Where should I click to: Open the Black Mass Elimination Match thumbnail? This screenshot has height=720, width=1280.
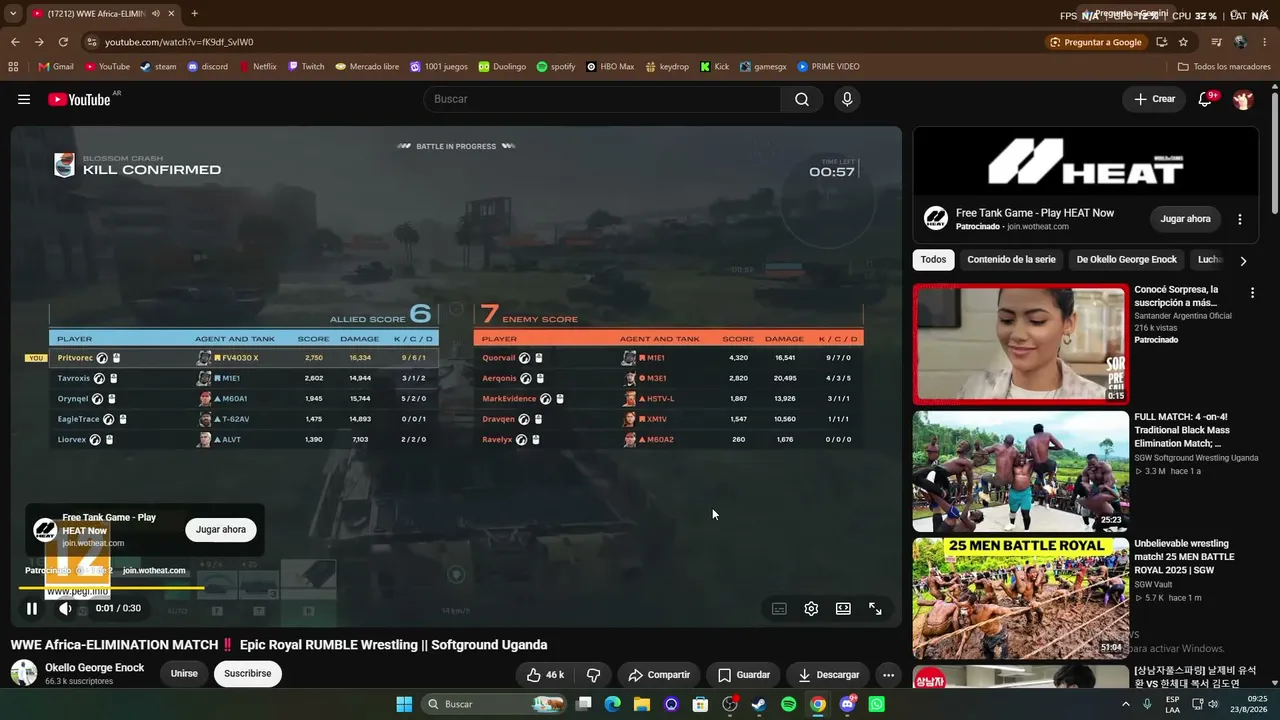pyautogui.click(x=1021, y=471)
